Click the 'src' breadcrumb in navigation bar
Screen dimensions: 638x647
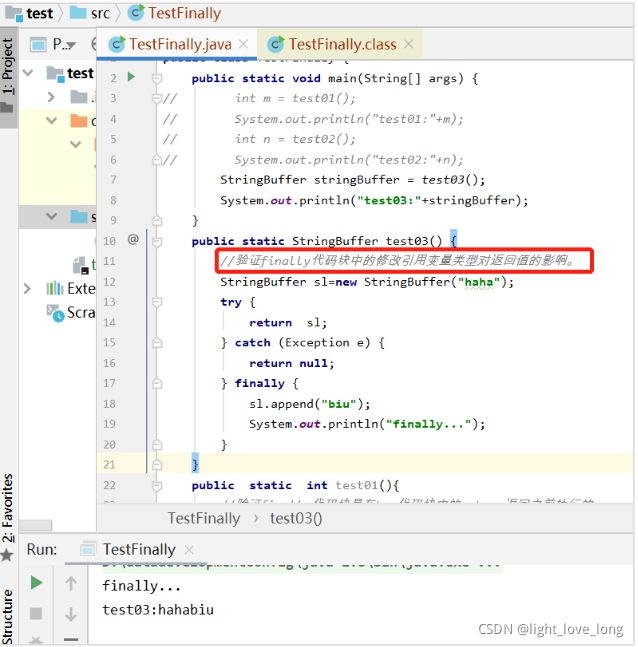[90, 13]
